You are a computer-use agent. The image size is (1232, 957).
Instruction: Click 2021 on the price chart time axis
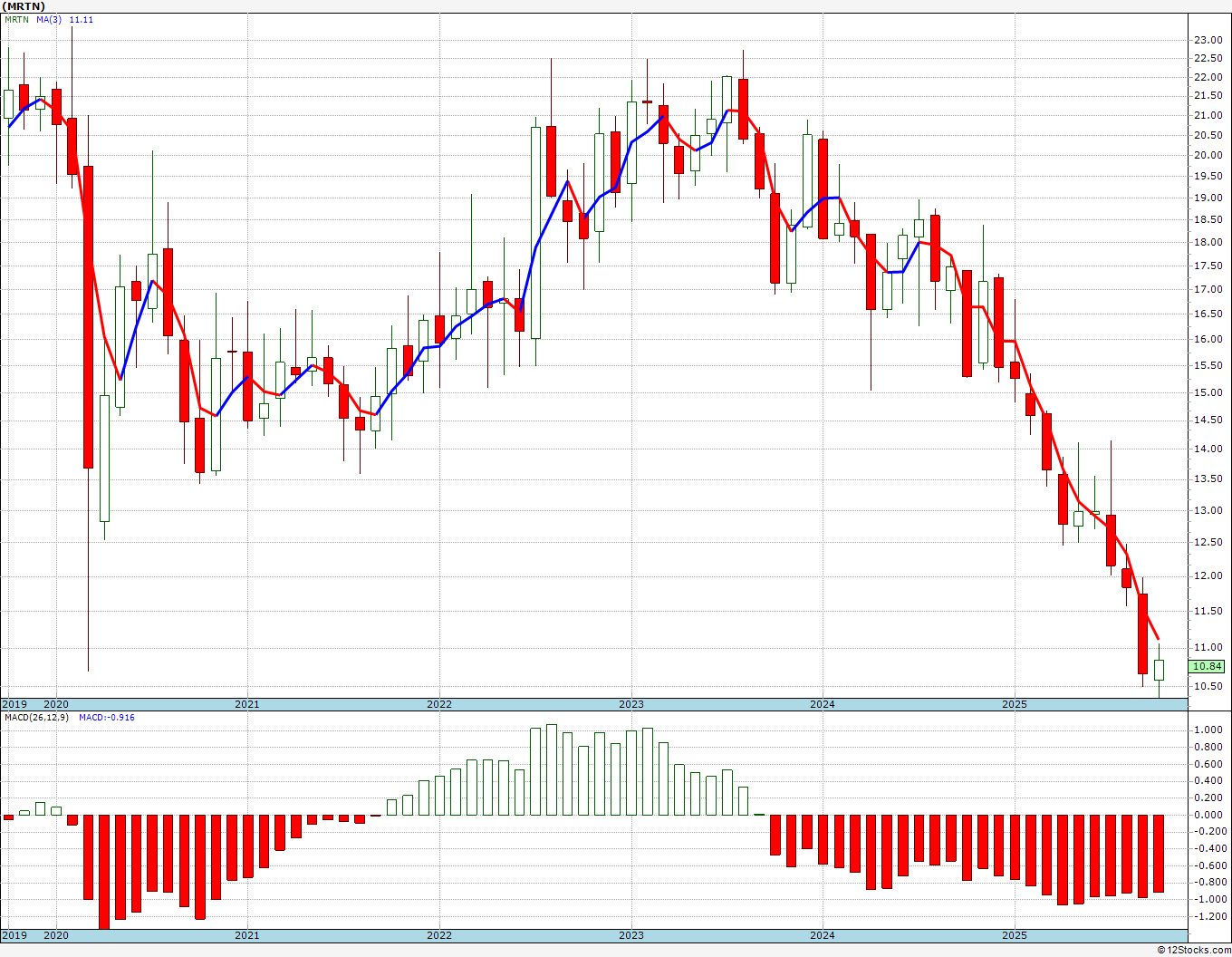point(247,704)
